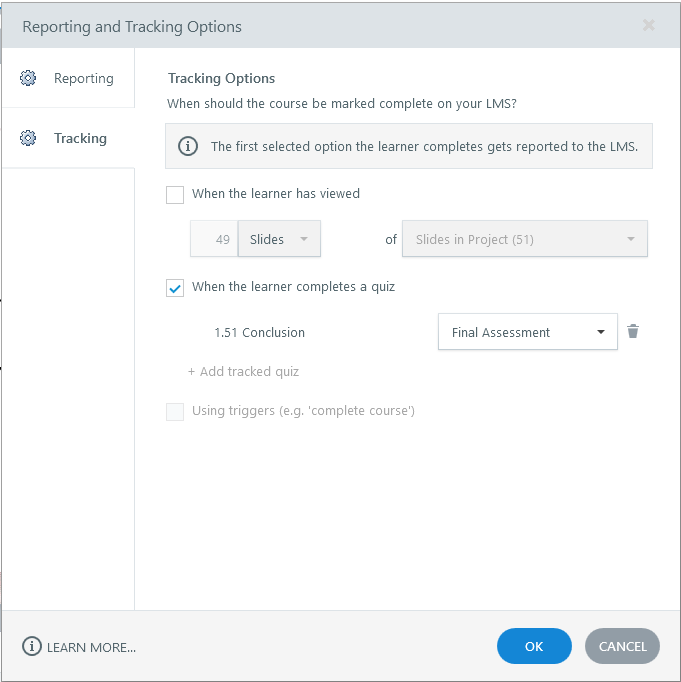Select the '1.51 Conclusion' quiz entry
The height and width of the screenshot is (682, 681).
click(259, 332)
